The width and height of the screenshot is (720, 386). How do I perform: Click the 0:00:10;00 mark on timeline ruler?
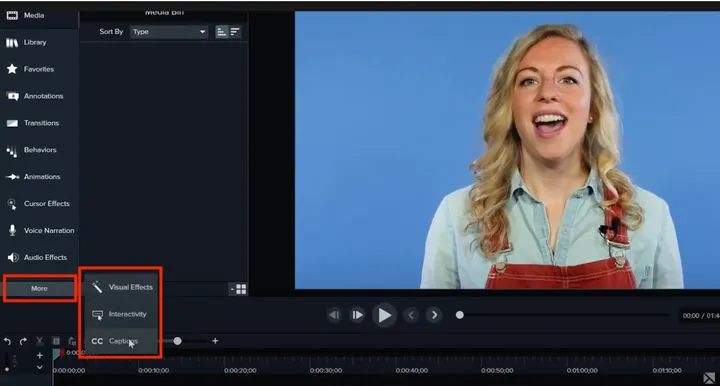point(154,370)
